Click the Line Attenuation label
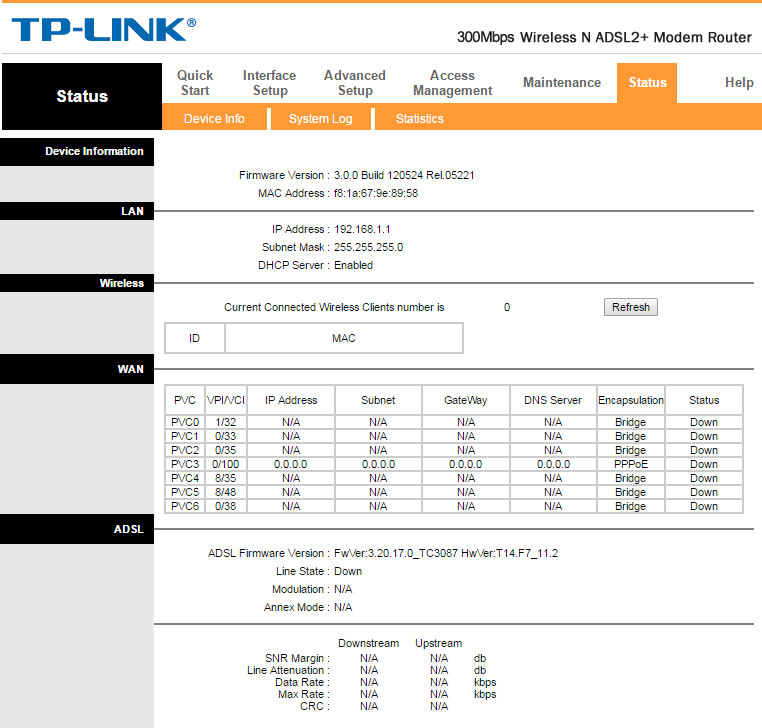 (288, 670)
